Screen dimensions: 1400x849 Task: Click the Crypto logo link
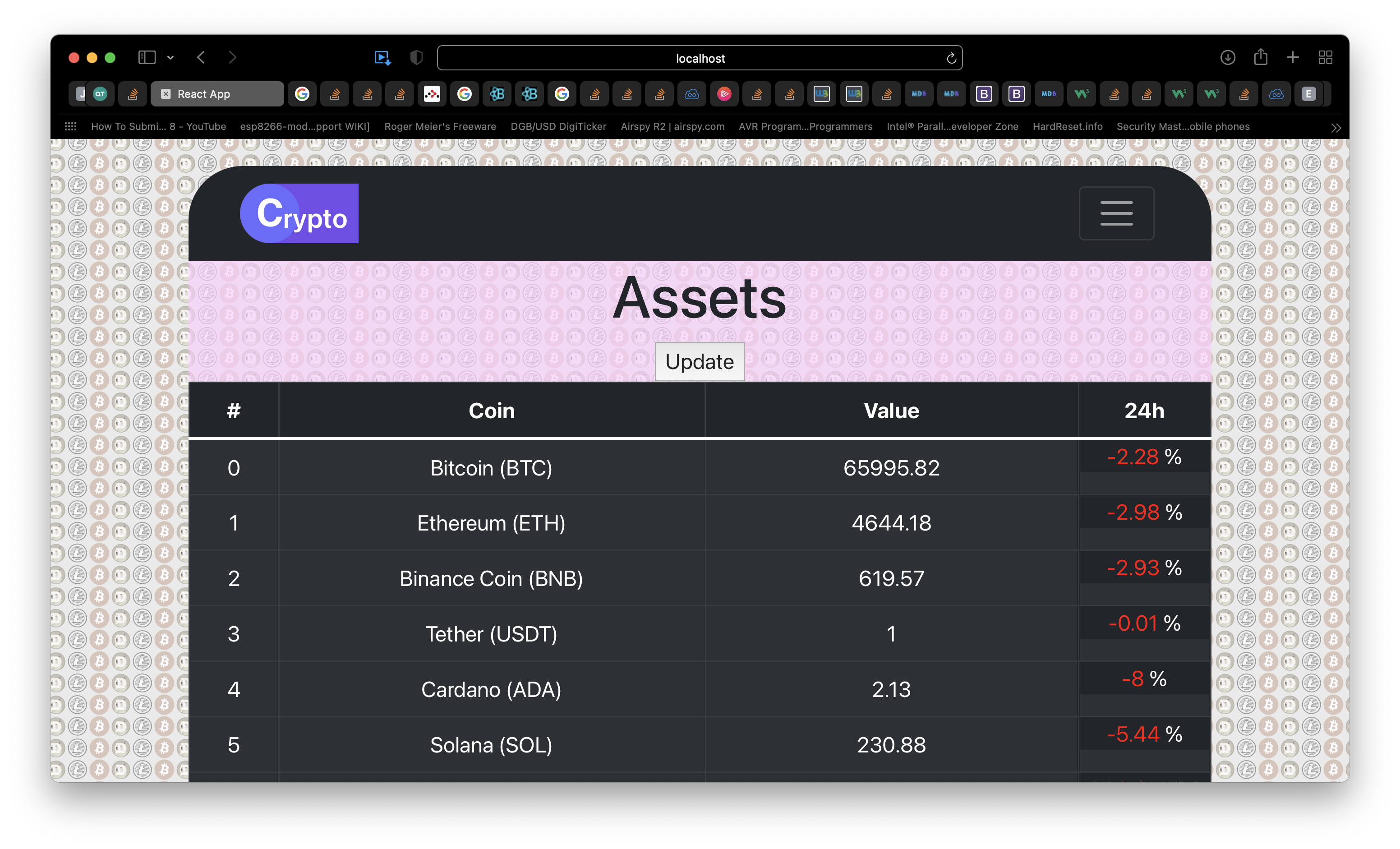point(299,213)
